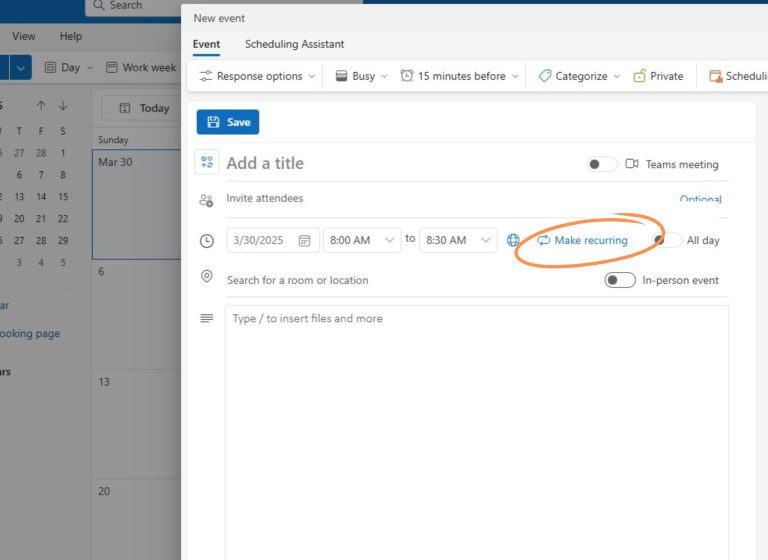Open the Day view dropdown arrow

[90, 68]
